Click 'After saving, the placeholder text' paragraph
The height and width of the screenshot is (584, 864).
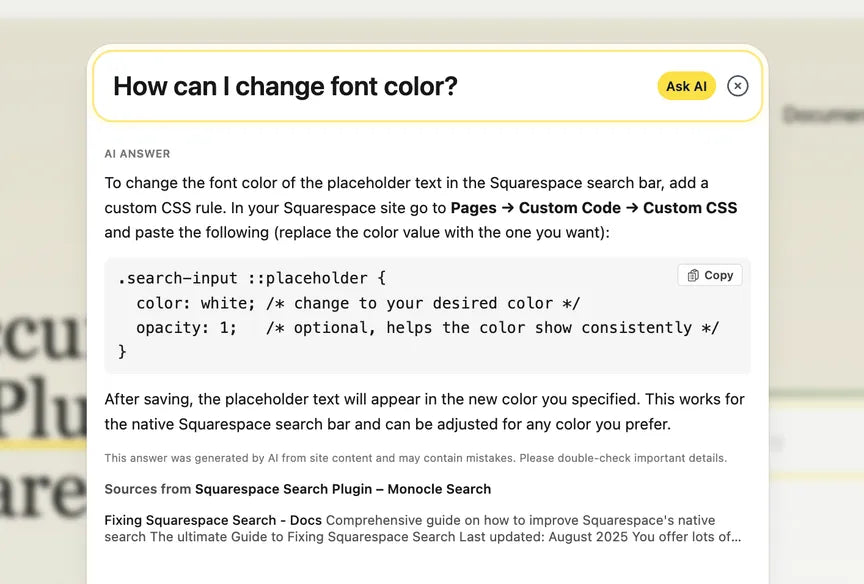pos(424,412)
